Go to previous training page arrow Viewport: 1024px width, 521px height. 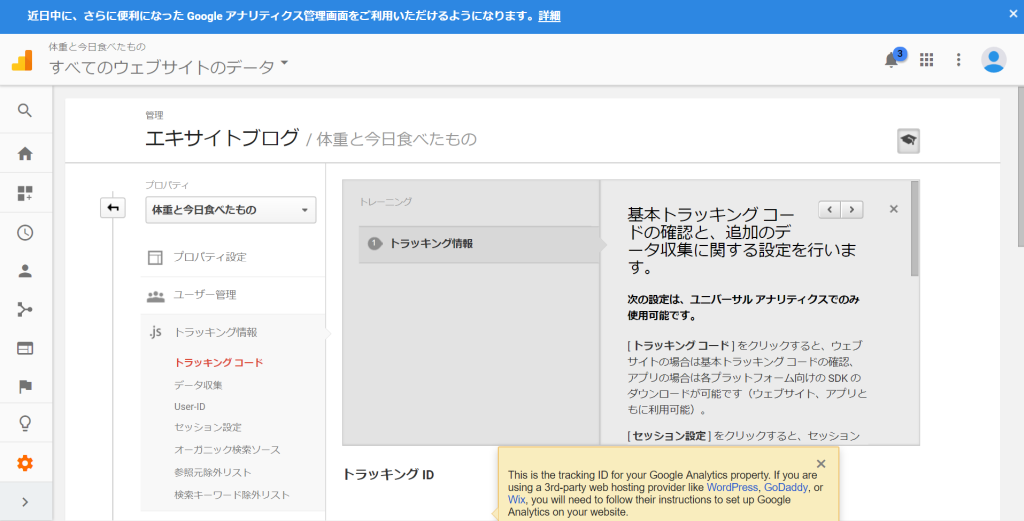[829, 210]
